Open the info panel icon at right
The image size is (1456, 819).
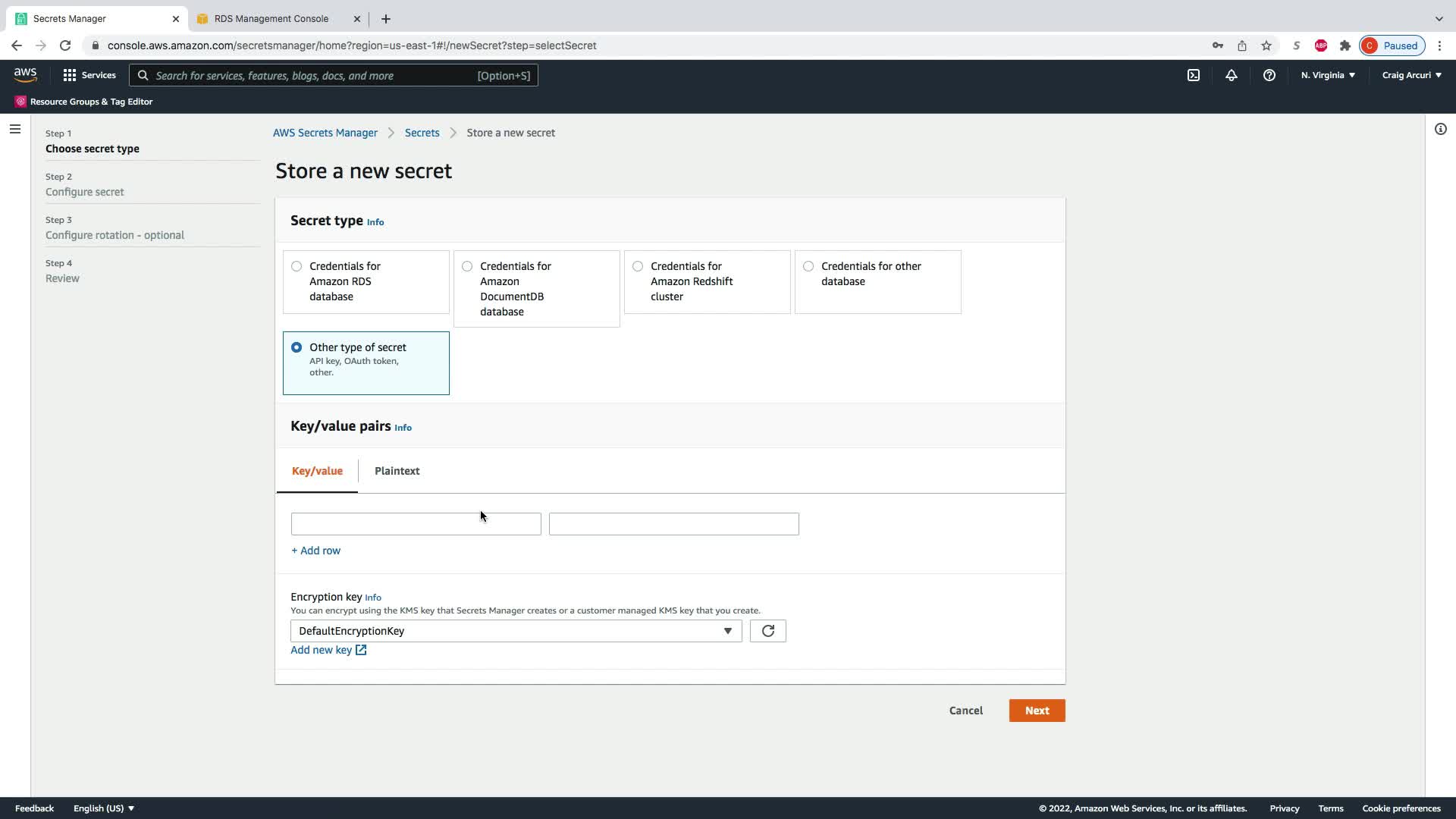(1440, 129)
